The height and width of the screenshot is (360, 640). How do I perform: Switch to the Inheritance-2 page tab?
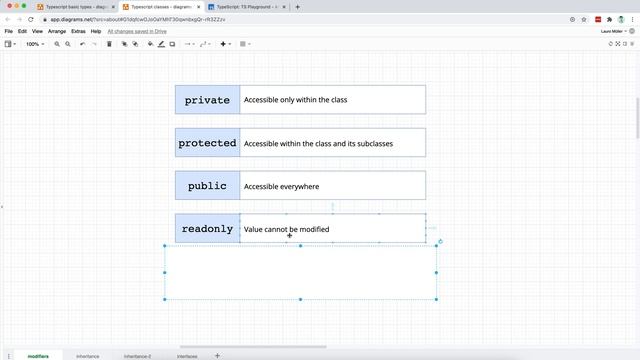137,356
